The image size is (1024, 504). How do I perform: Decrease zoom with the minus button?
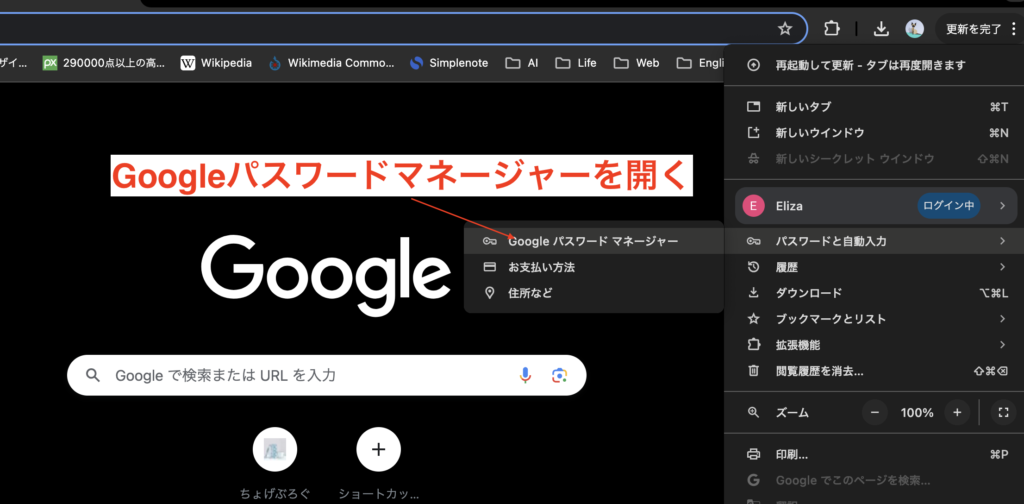(x=875, y=413)
